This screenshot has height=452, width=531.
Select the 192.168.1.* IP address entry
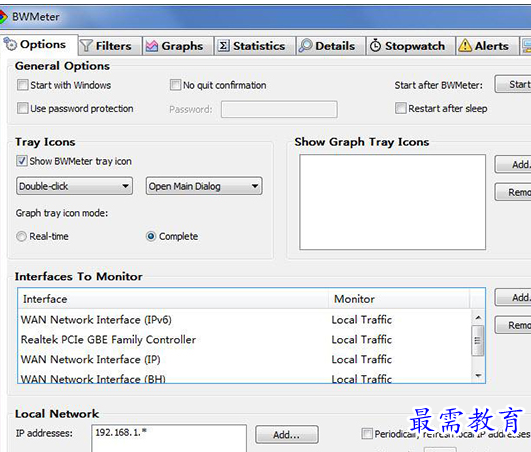point(121,432)
